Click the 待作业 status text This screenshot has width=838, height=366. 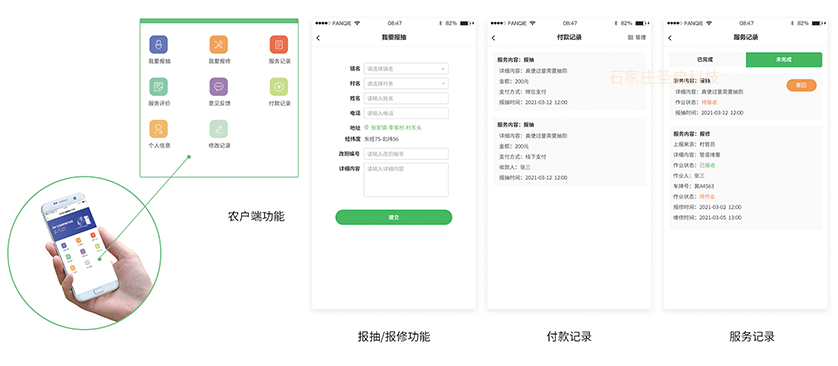click(708, 197)
